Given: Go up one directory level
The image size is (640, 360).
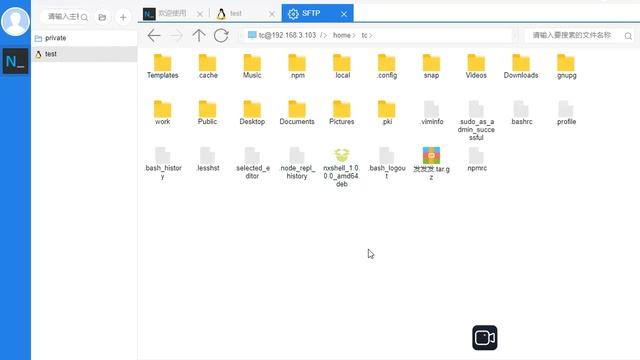Looking at the screenshot, I should pos(199,36).
